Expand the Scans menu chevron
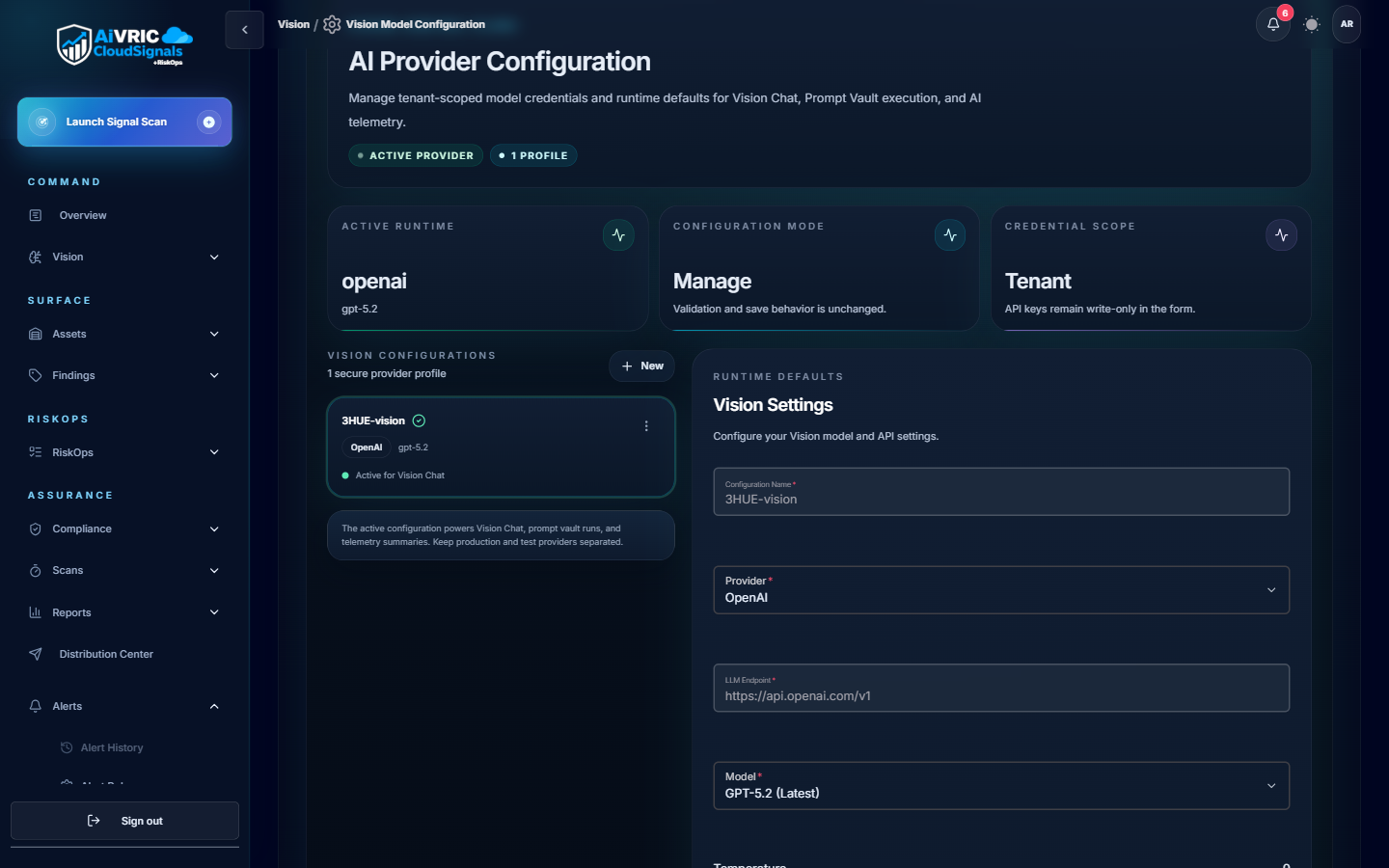 pyautogui.click(x=214, y=571)
